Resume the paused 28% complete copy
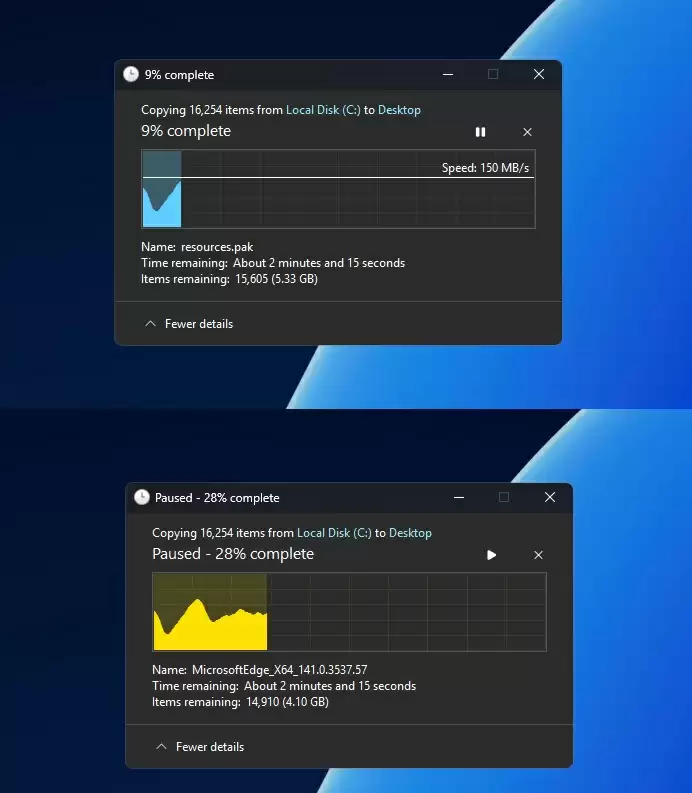 pos(491,555)
